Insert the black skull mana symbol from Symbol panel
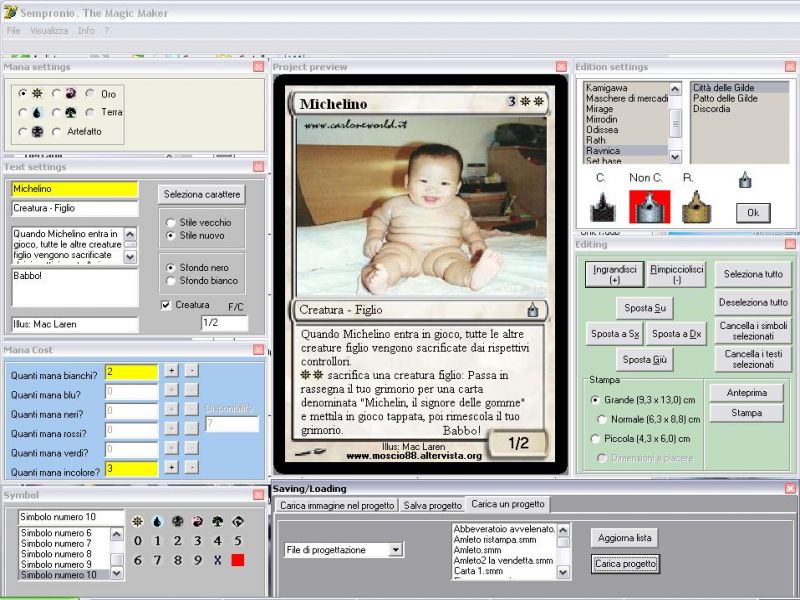 point(178,521)
